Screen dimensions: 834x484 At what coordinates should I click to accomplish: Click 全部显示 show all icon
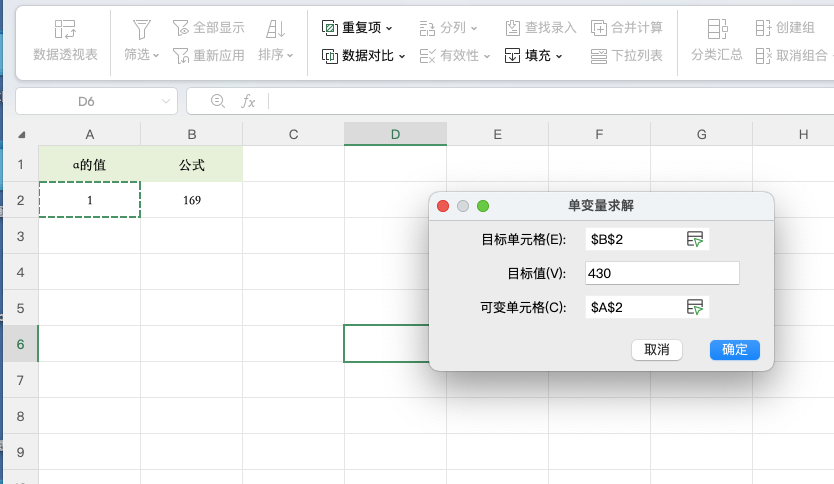[181, 28]
